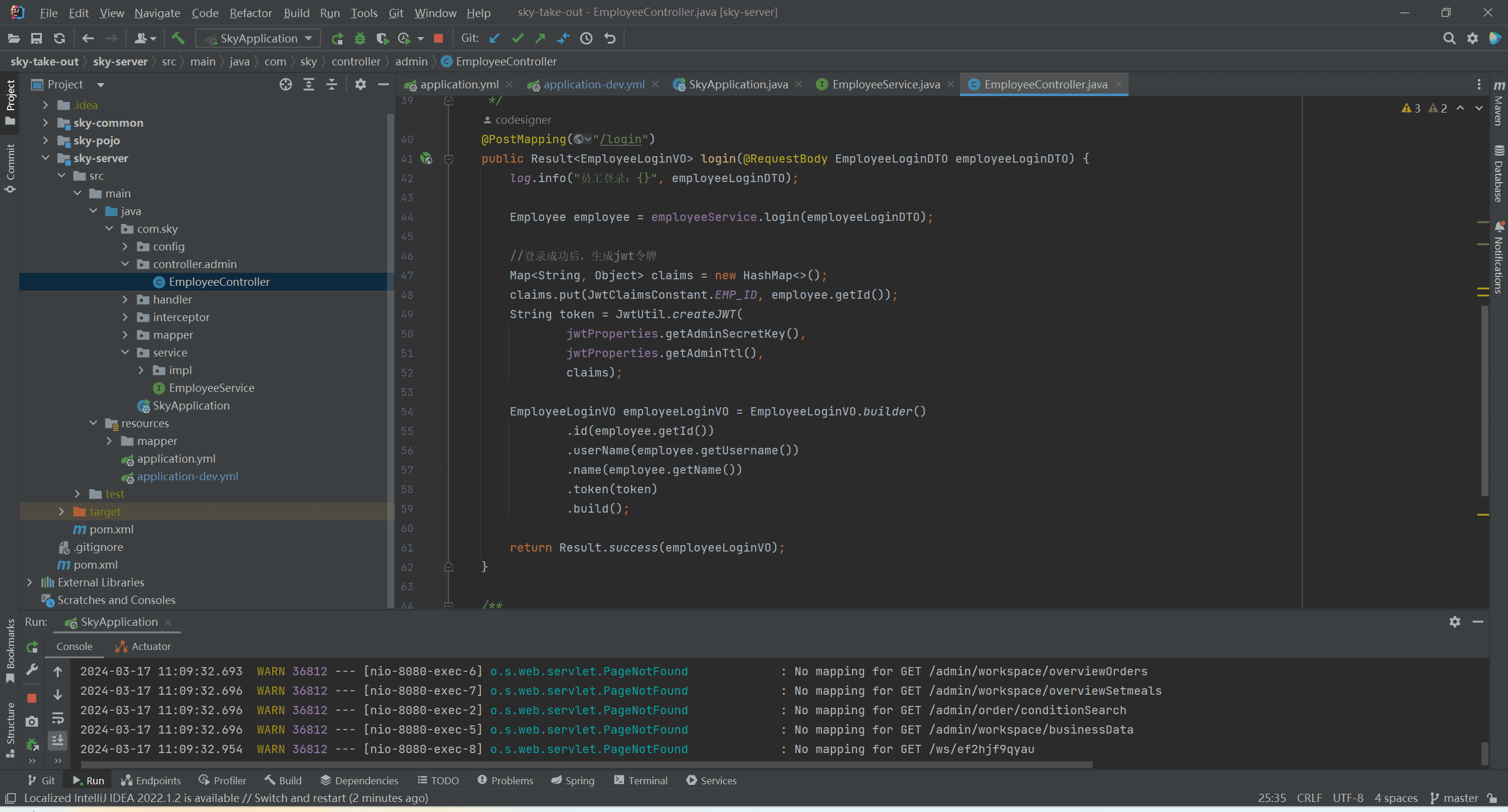The width and height of the screenshot is (1508, 812).
Task: Select application-dev.yml in project tree
Action: pyautogui.click(x=187, y=476)
